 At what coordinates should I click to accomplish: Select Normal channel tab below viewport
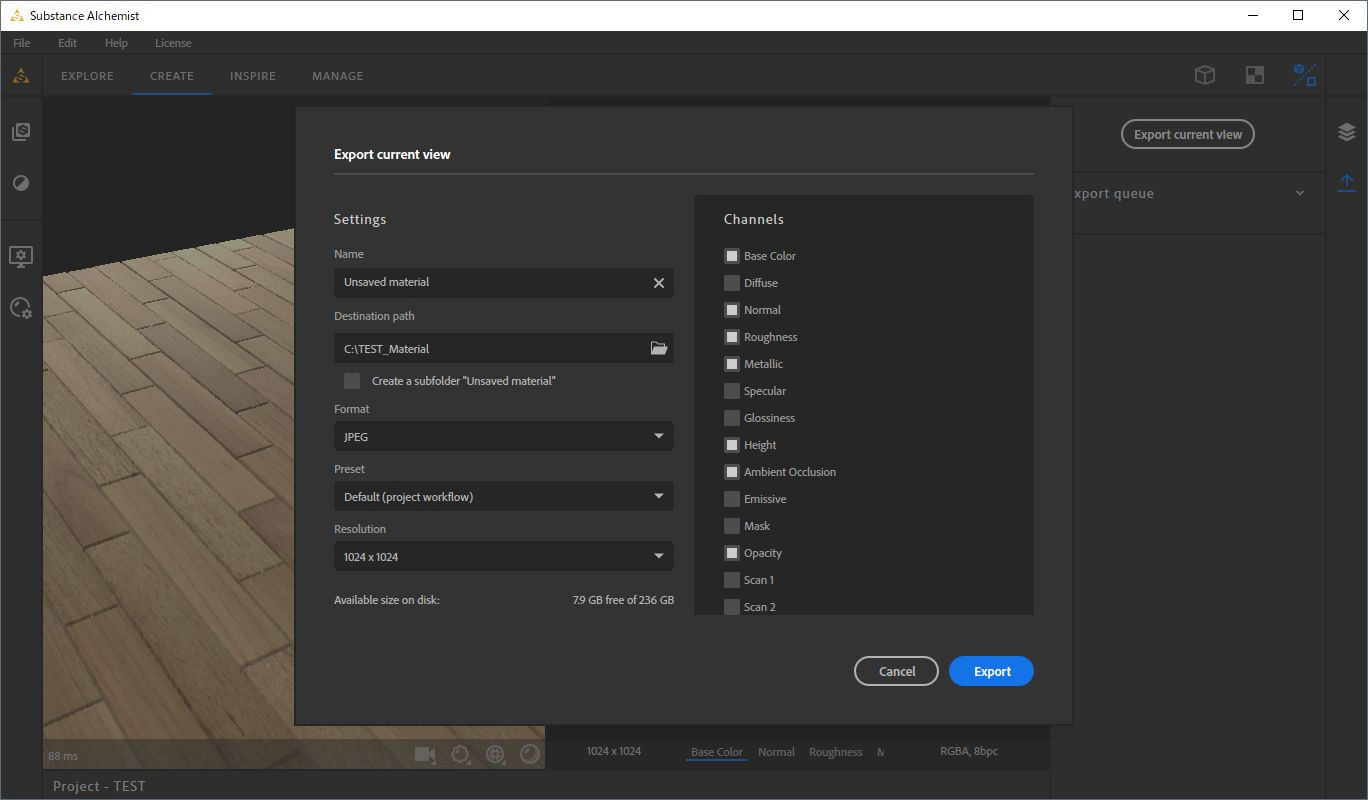[776, 752]
